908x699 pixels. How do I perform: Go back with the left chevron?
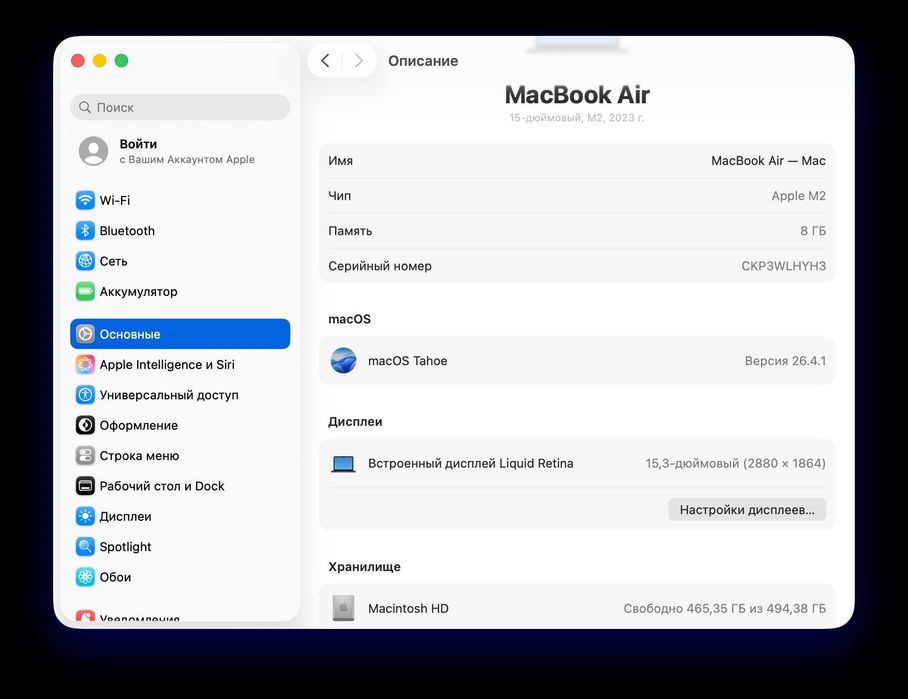click(x=325, y=60)
